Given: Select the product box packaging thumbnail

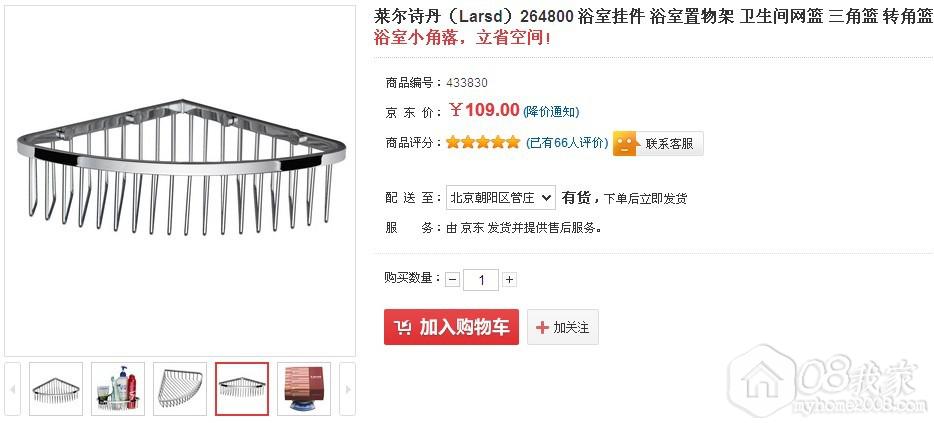Looking at the screenshot, I should point(304,389).
